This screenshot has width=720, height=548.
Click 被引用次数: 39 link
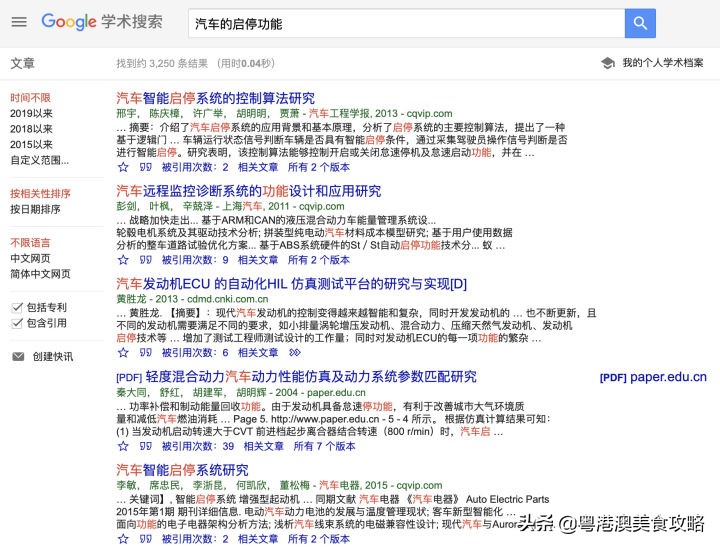(x=197, y=446)
